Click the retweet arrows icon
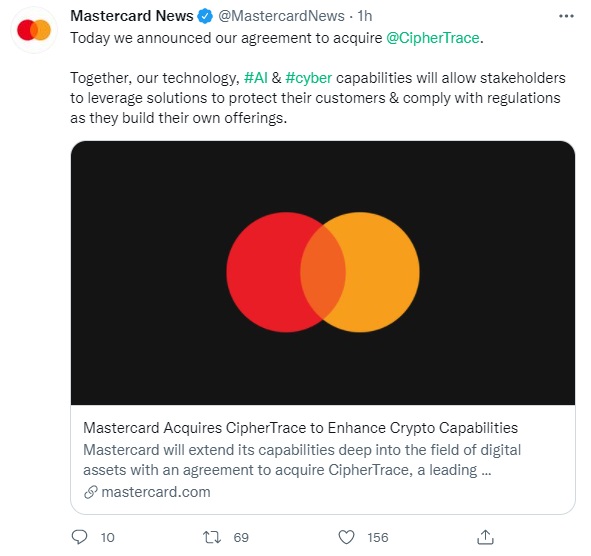 (212, 537)
